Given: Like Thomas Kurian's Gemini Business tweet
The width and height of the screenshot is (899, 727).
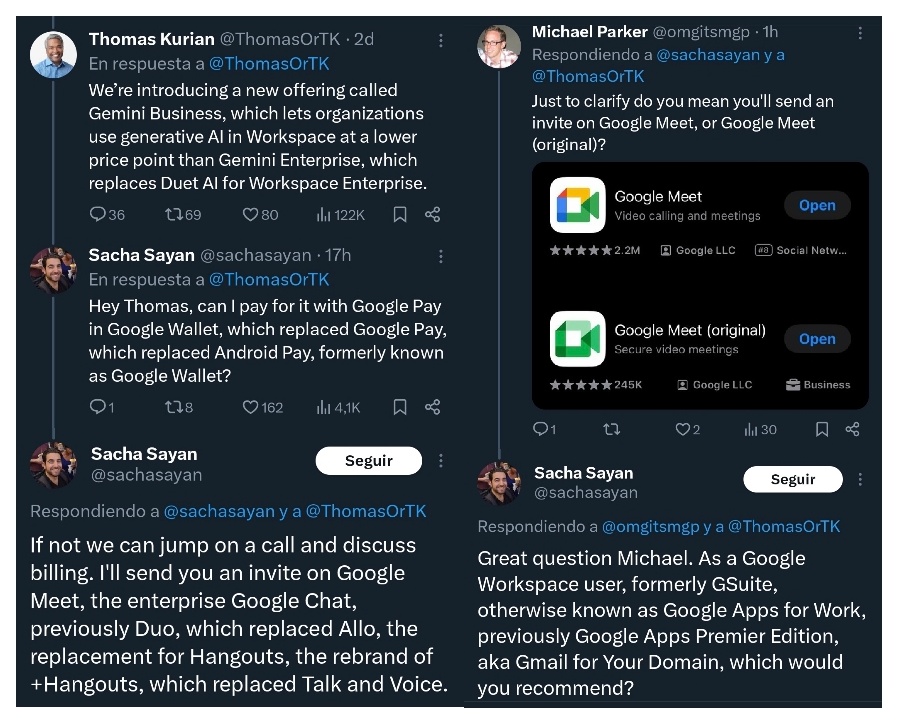Looking at the screenshot, I should (250, 214).
